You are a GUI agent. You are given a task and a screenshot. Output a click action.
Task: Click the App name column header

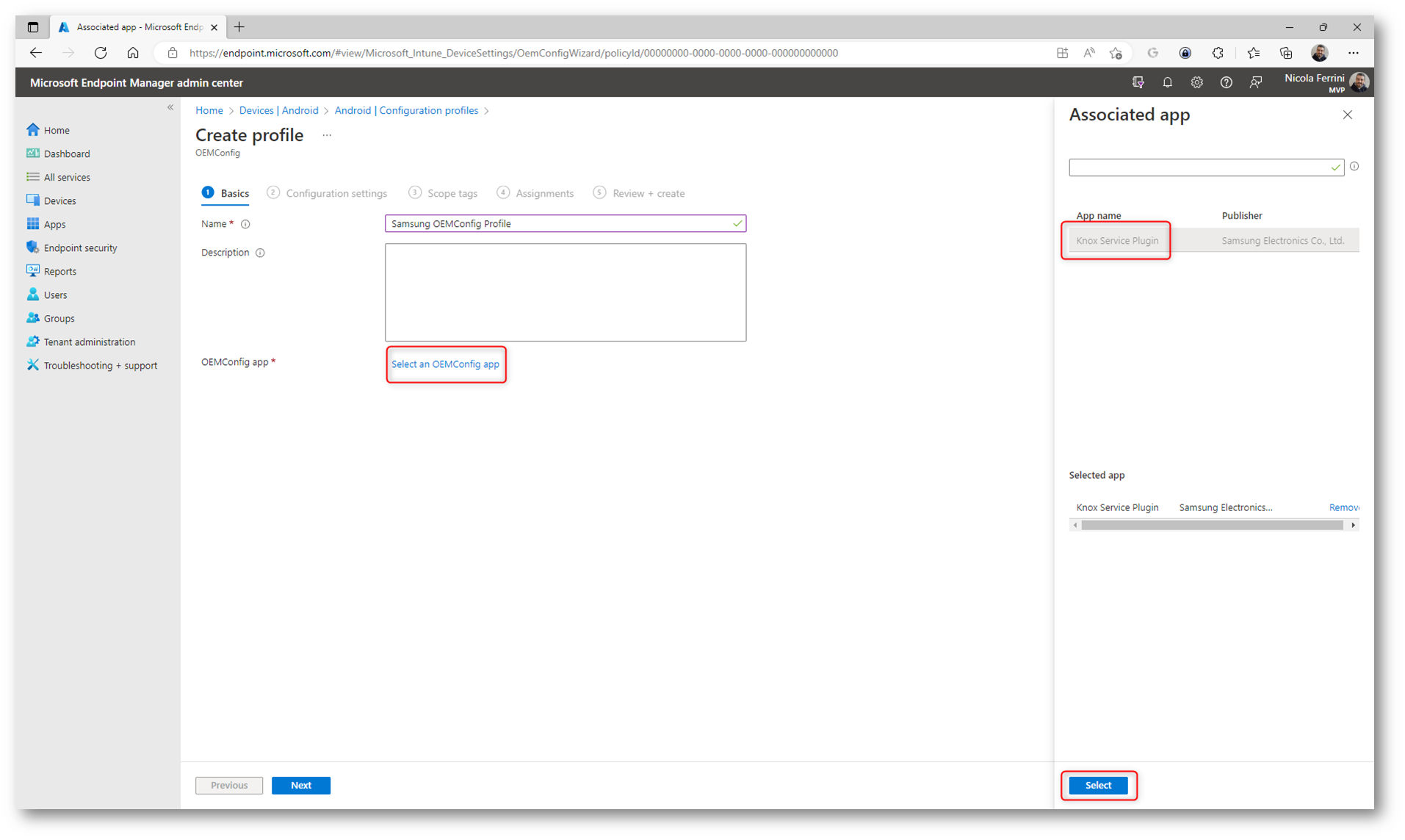[1099, 216]
